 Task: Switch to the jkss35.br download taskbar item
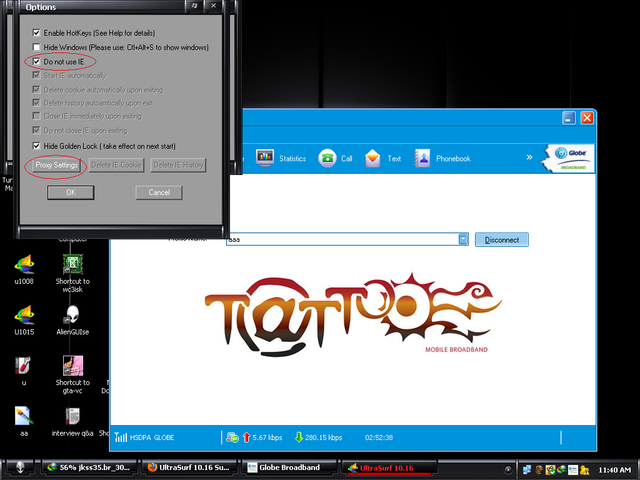pyautogui.click(x=91, y=468)
